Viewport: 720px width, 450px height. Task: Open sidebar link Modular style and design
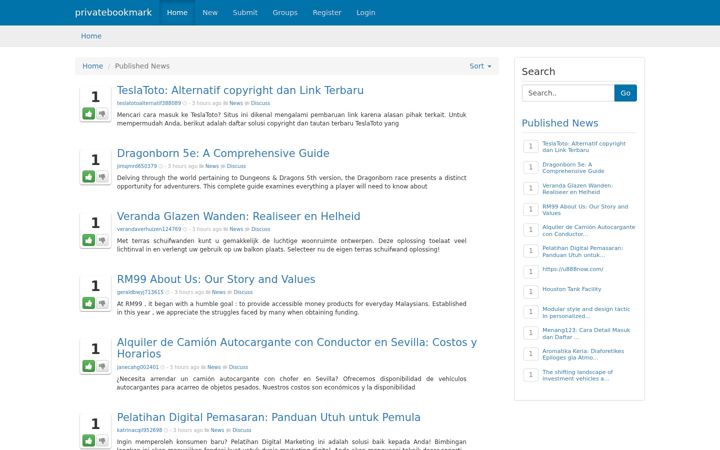tap(586, 313)
